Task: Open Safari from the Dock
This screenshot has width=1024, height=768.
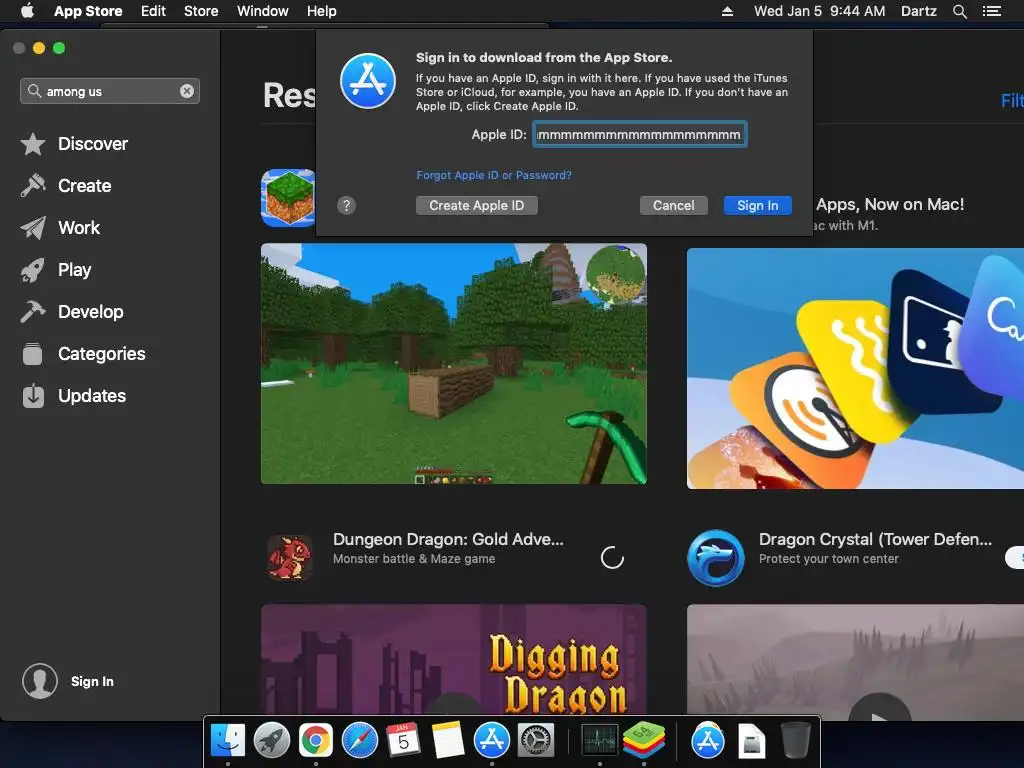Action: tap(360, 741)
